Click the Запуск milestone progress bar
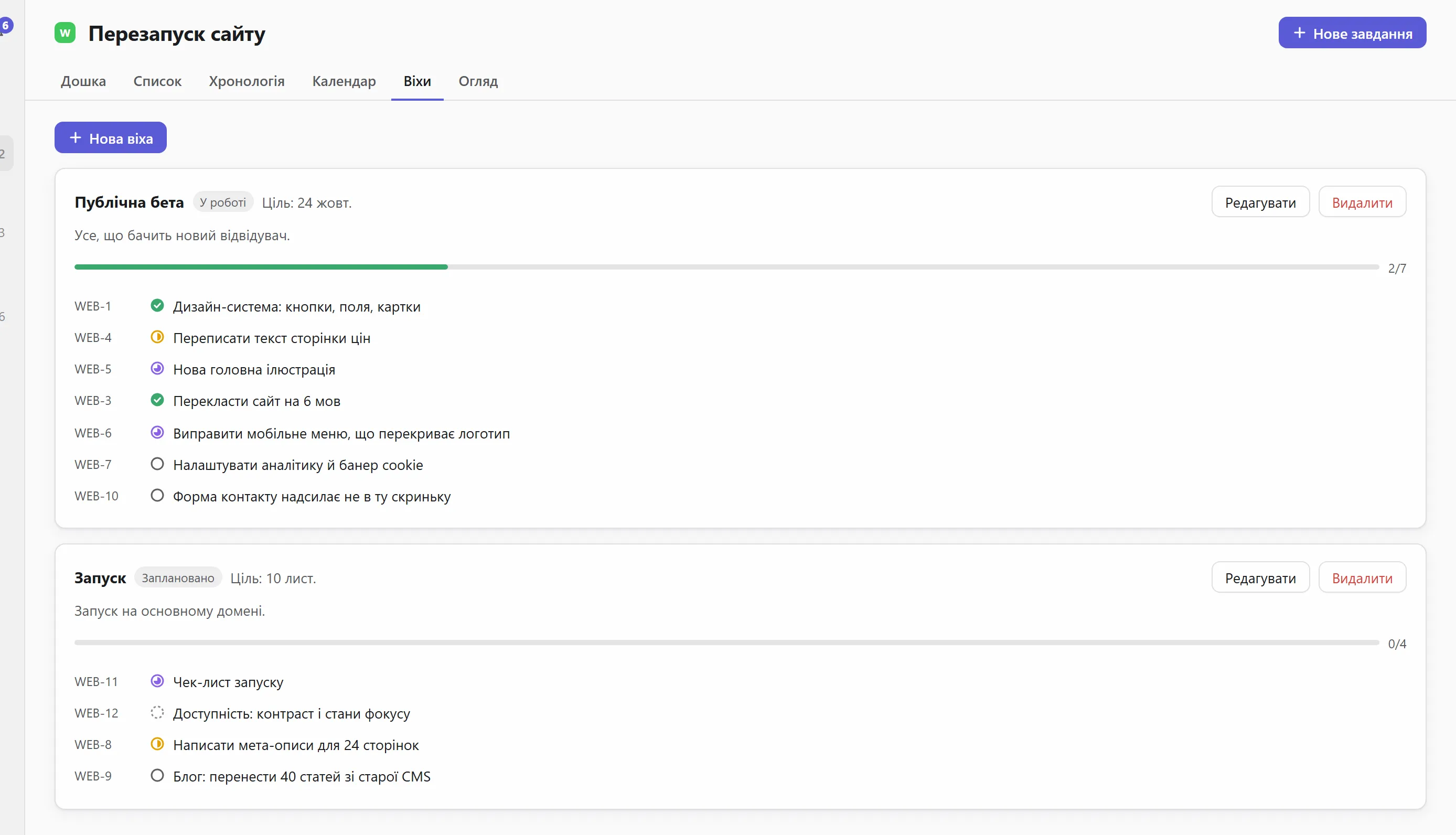Image resolution: width=1456 pixels, height=835 pixels. click(x=726, y=643)
